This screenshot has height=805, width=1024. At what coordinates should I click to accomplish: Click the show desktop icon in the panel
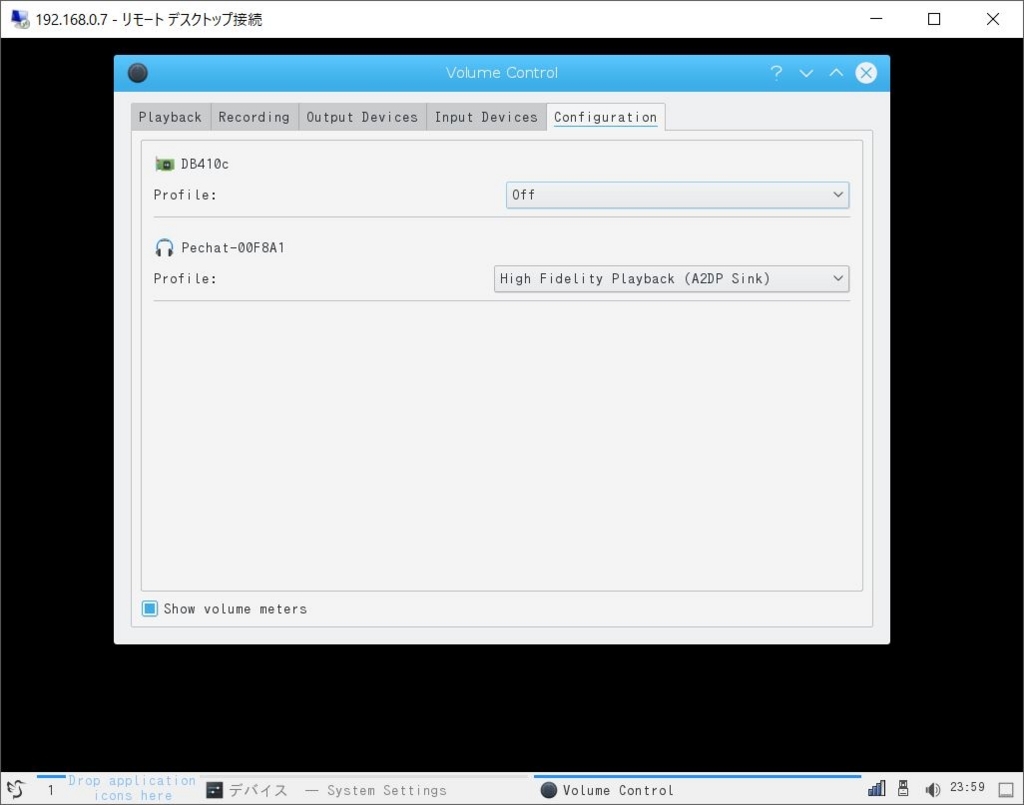[1006, 790]
